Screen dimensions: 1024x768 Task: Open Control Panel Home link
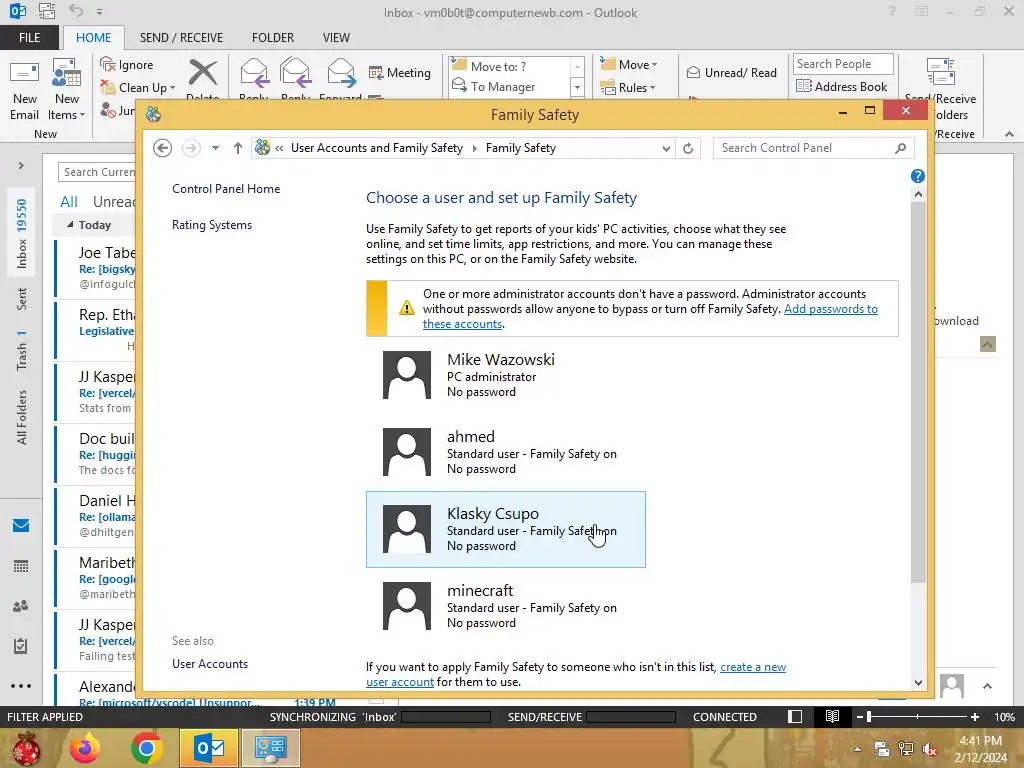point(226,189)
